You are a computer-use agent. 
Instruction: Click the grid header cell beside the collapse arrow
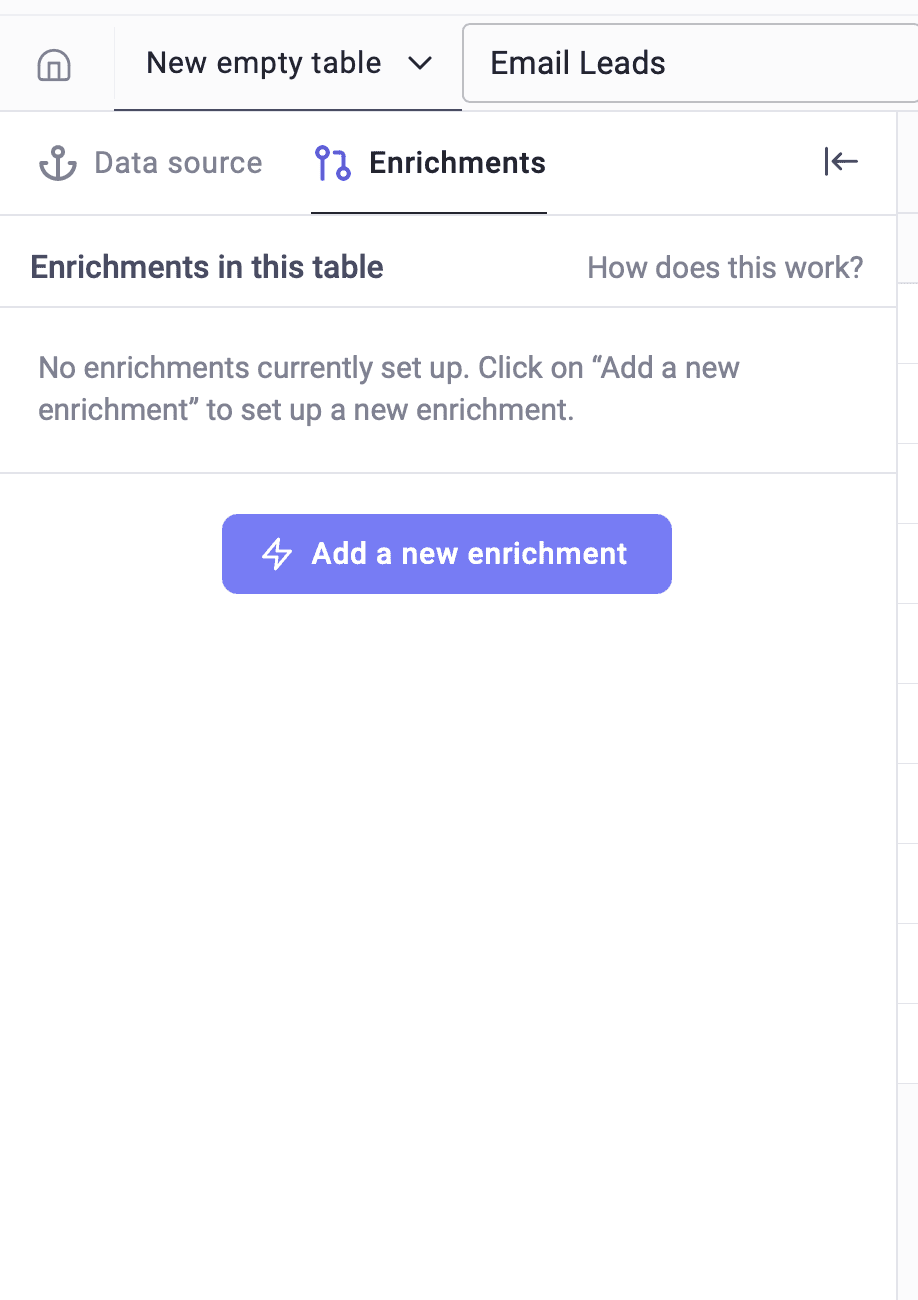coord(908,163)
